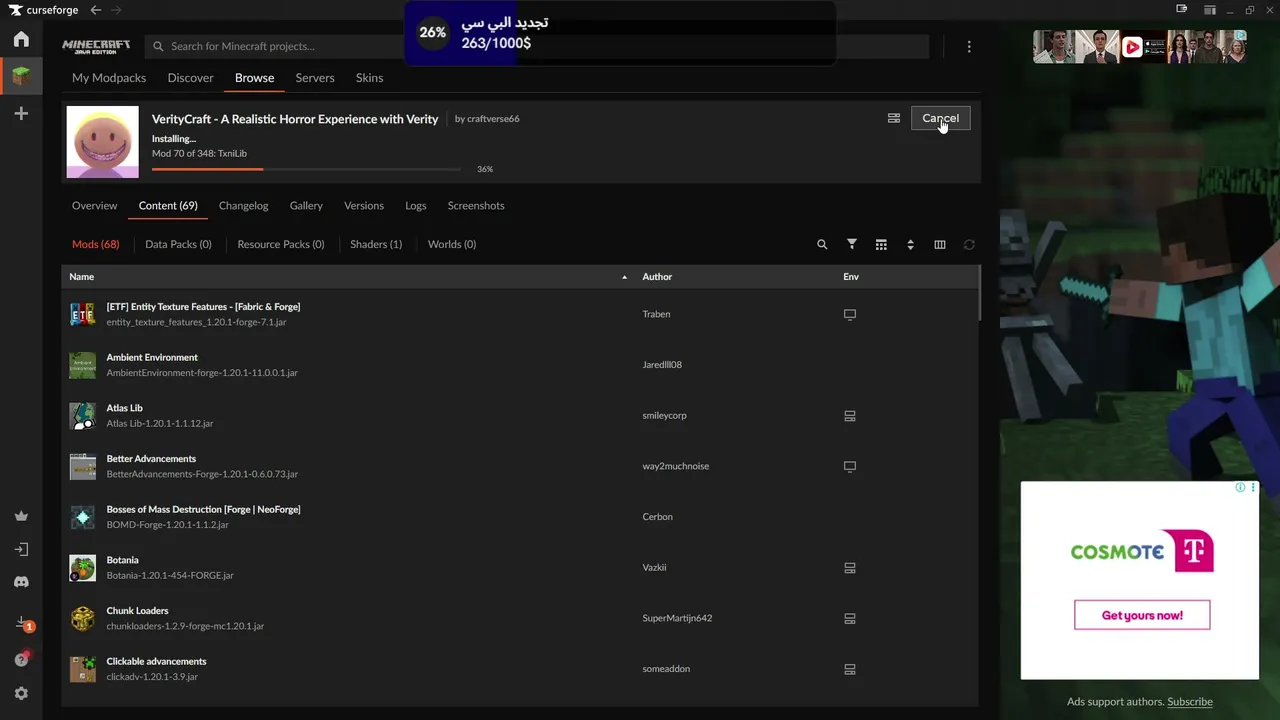The width and height of the screenshot is (1280, 720).
Task: Open the Logs tab
Action: coord(416,206)
